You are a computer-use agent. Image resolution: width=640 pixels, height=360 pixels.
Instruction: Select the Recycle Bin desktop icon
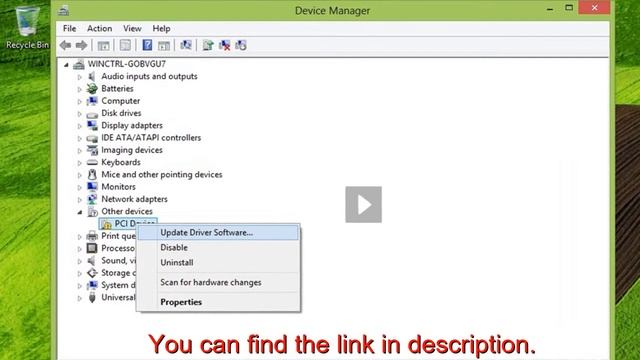tap(27, 28)
